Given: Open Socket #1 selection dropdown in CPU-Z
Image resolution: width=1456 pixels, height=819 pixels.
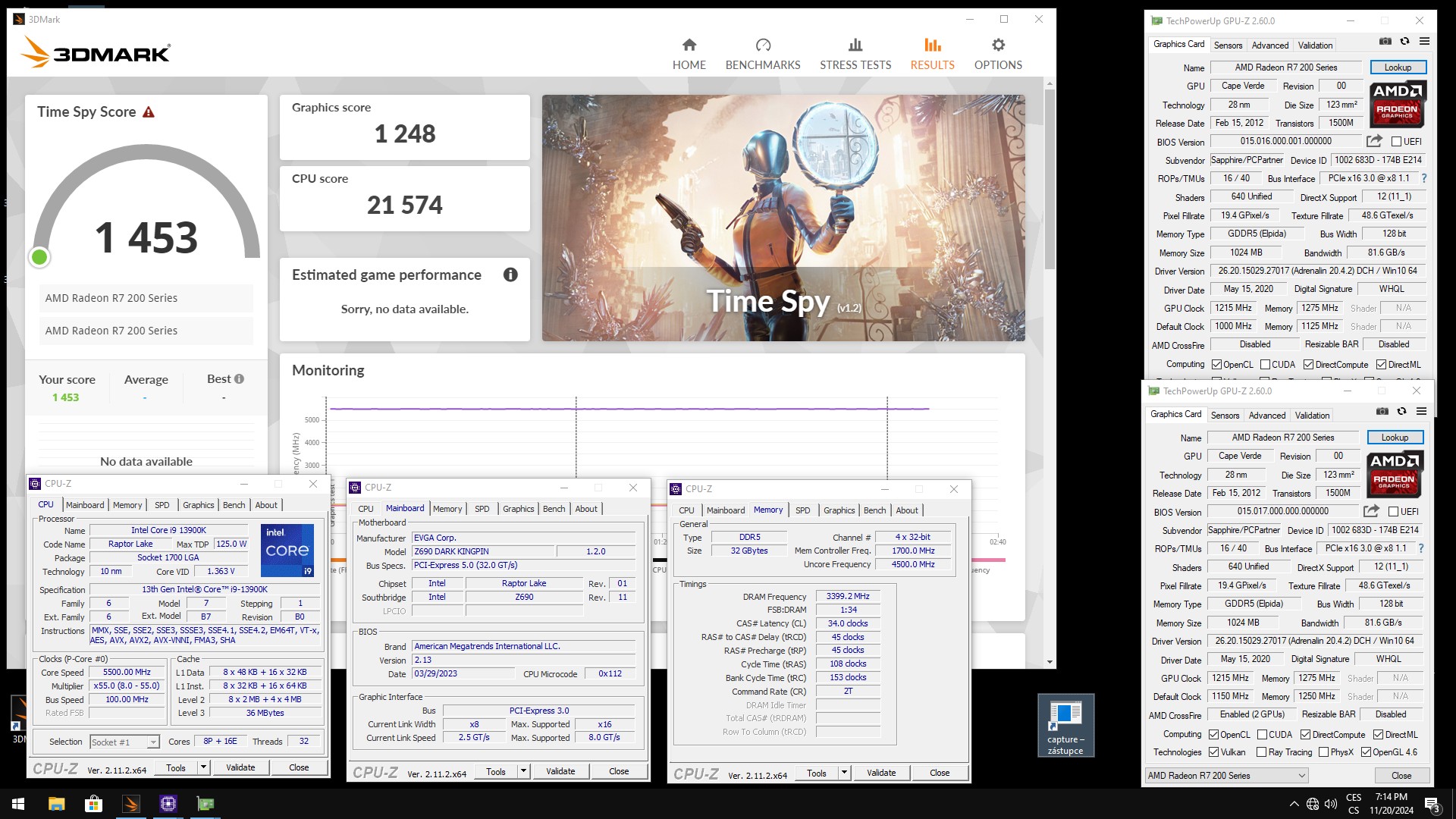Looking at the screenshot, I should click(x=124, y=742).
